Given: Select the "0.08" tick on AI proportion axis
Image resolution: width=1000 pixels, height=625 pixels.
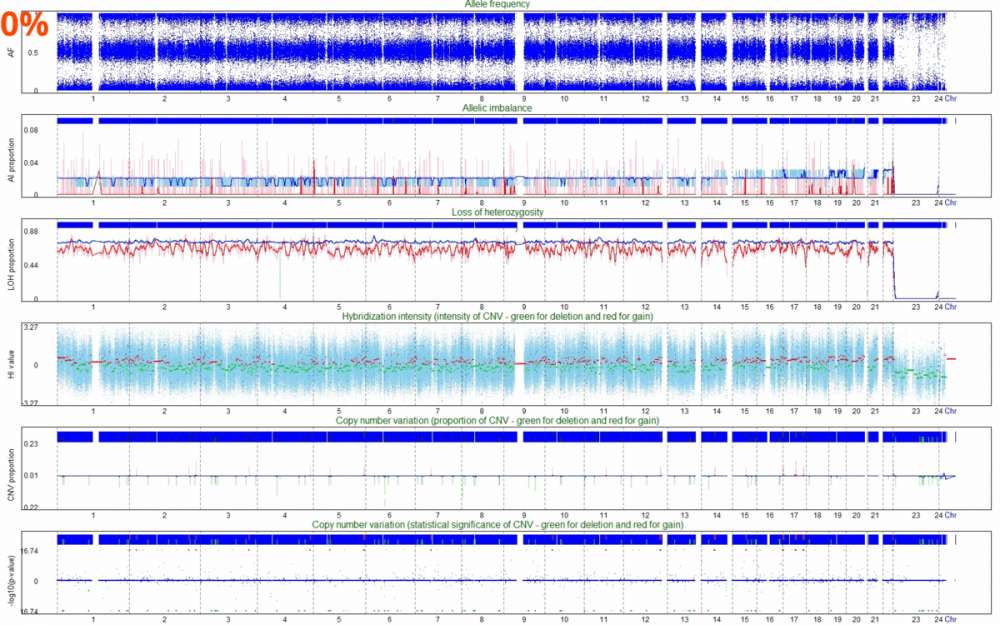Looking at the screenshot, I should pos(31,131).
